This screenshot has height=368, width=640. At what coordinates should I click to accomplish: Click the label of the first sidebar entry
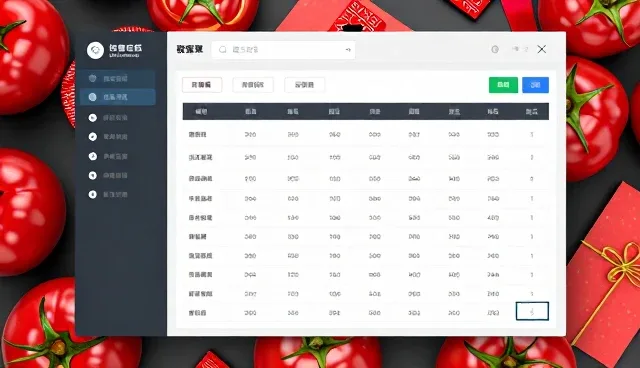click(x=116, y=79)
